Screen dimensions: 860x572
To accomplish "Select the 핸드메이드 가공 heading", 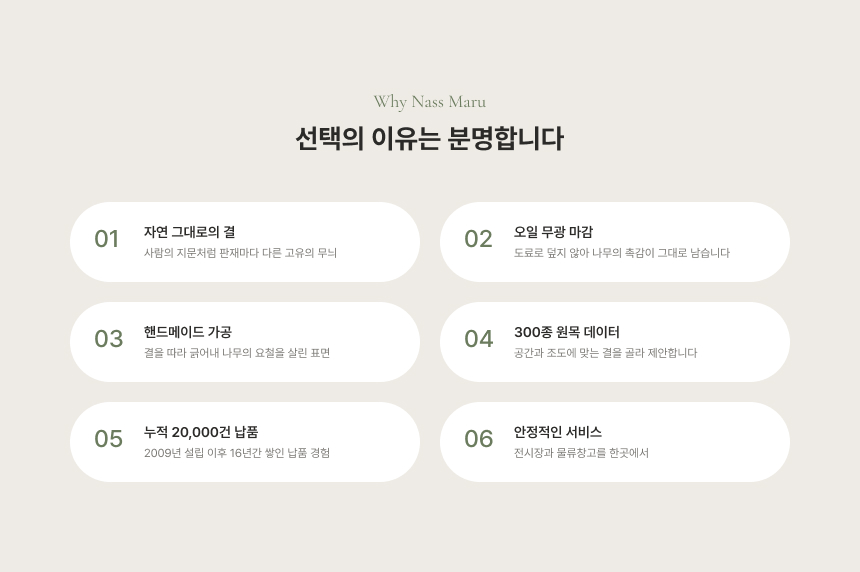I will pos(188,332).
